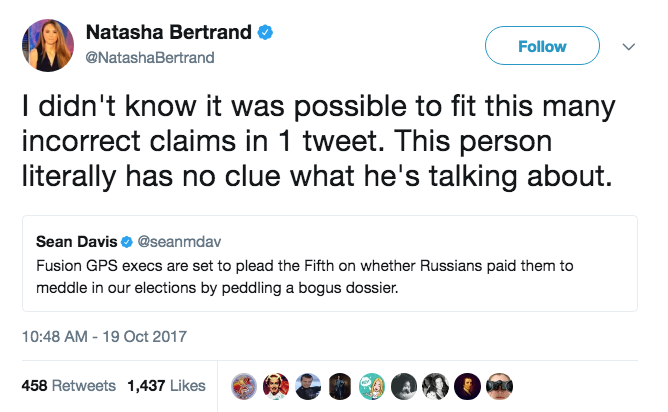Open the quoted tweet about Fusion GPS
The image size is (668, 412).
pyautogui.click(x=330, y=263)
